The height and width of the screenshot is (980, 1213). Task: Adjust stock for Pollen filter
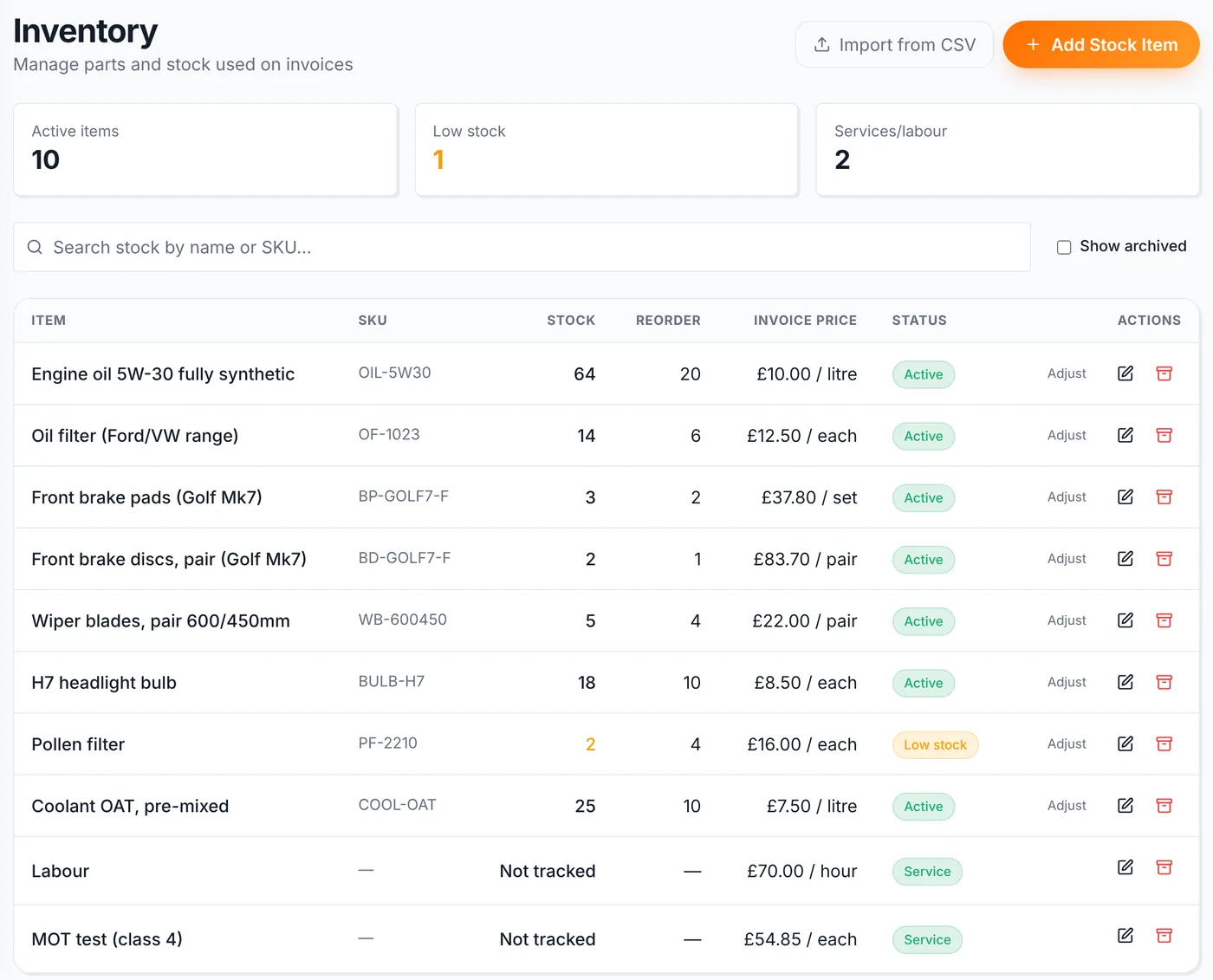[x=1067, y=743]
